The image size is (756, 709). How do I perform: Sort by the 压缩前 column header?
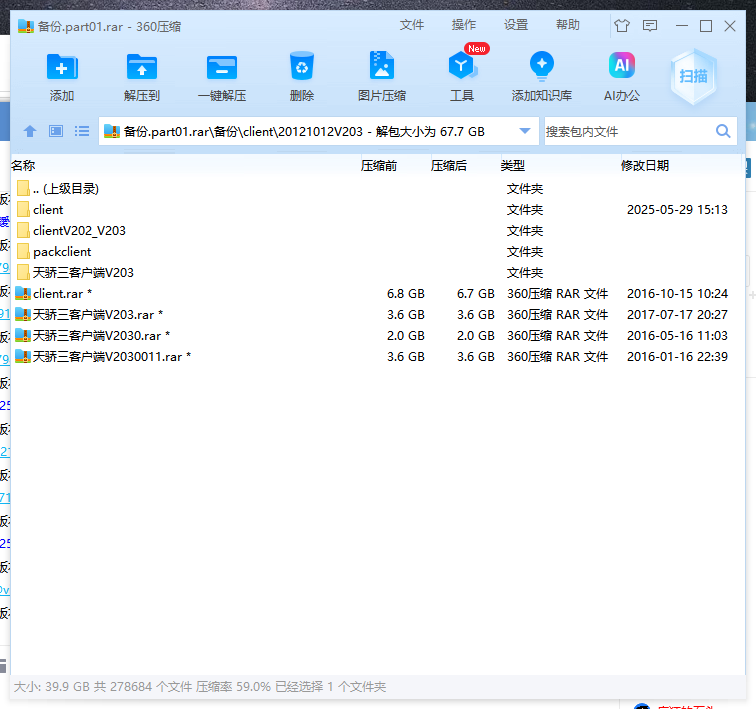[x=378, y=166]
